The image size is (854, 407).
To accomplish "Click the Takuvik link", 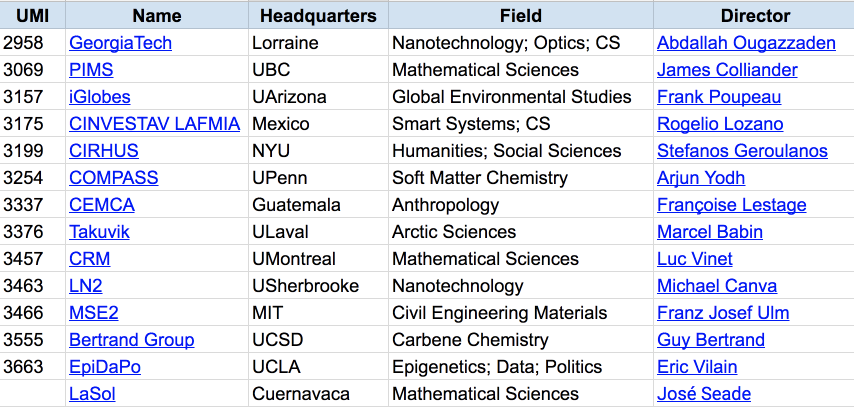I will pos(99,232).
